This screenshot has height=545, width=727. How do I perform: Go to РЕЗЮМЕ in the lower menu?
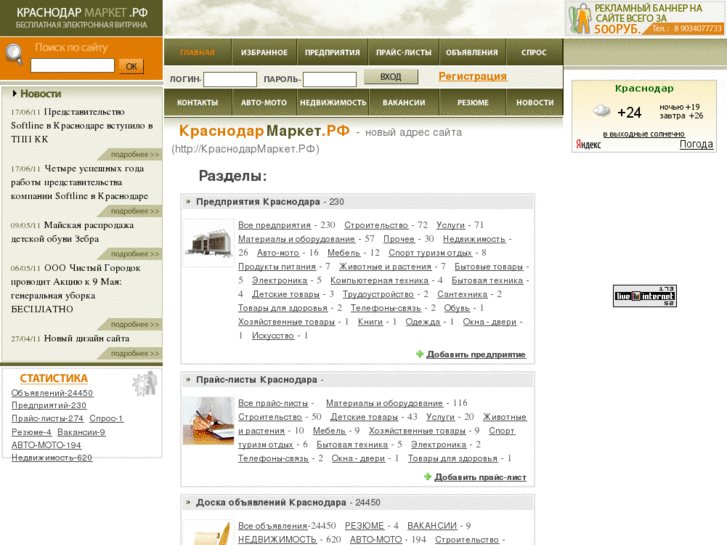pyautogui.click(x=472, y=103)
